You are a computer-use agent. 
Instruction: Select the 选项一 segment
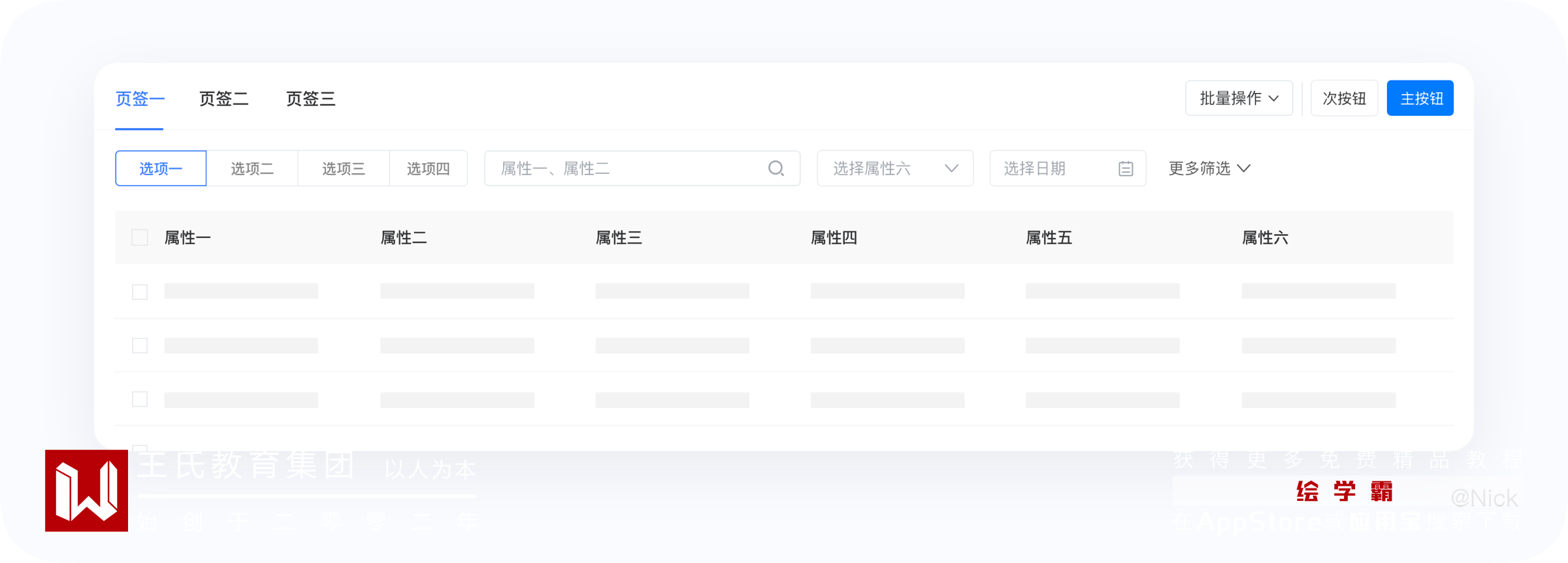pyautogui.click(x=161, y=169)
